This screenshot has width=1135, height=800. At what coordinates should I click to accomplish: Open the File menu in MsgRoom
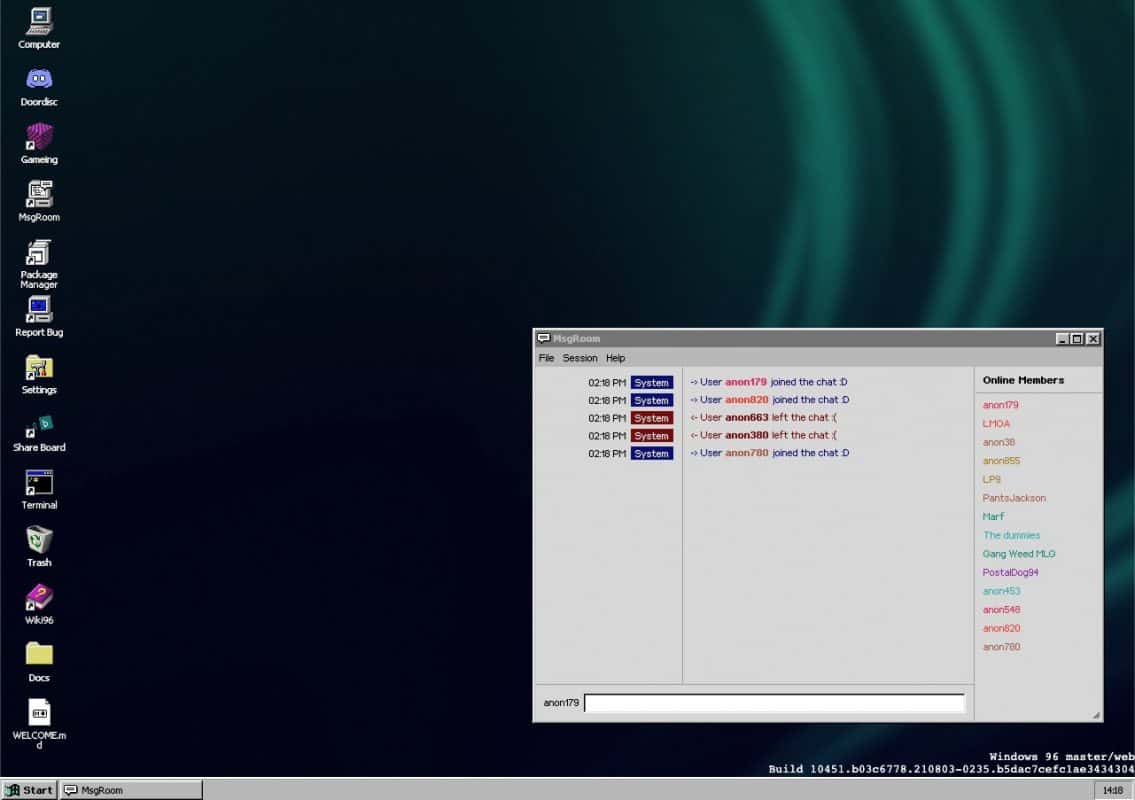pos(546,357)
